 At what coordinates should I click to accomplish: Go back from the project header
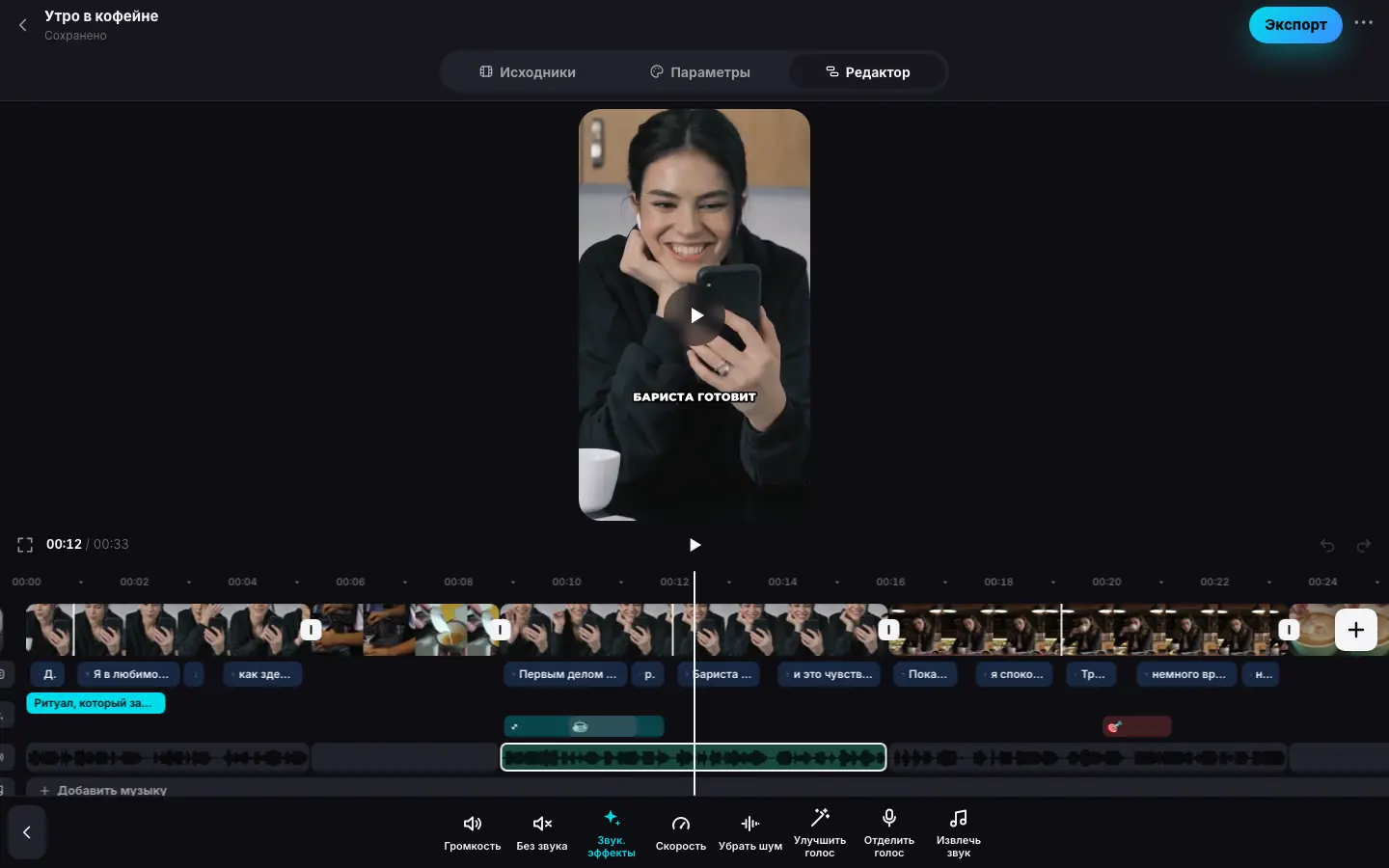23,25
